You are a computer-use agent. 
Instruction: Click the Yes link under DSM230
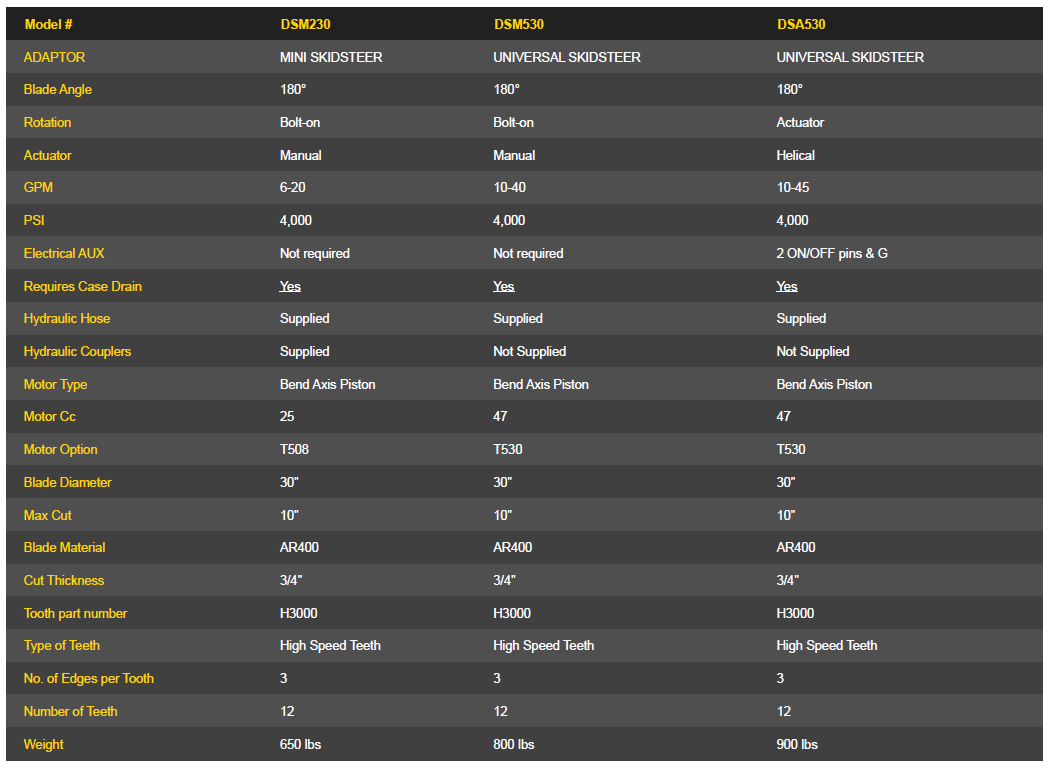pyautogui.click(x=290, y=286)
